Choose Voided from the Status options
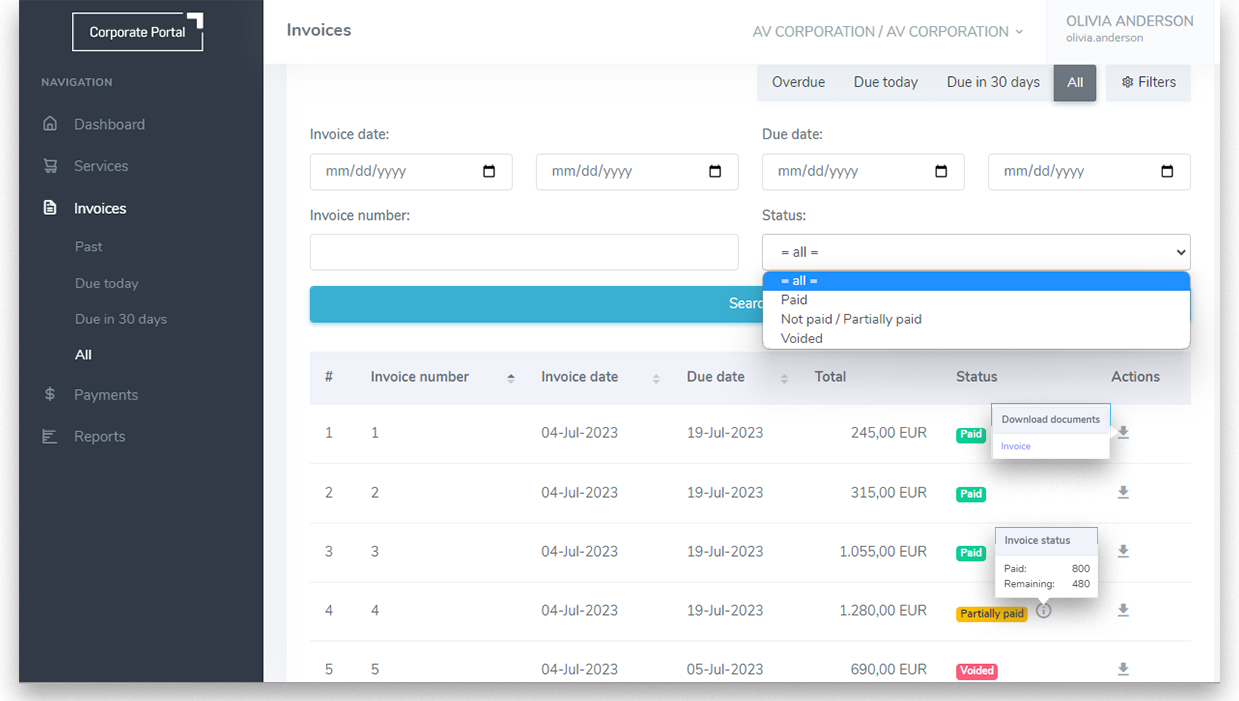The width and height of the screenshot is (1239, 701). [x=802, y=339]
